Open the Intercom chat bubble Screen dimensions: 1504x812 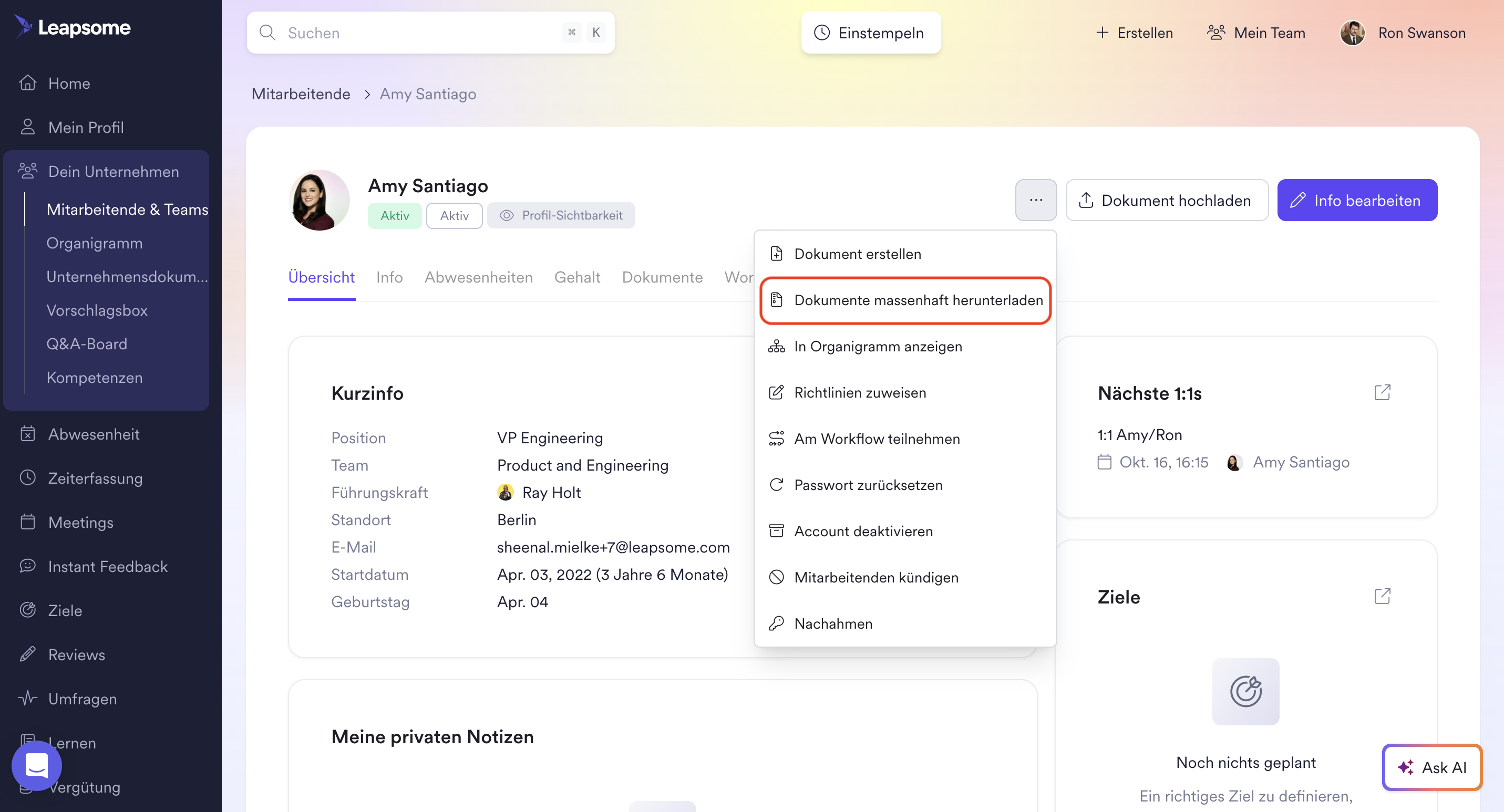coord(37,765)
